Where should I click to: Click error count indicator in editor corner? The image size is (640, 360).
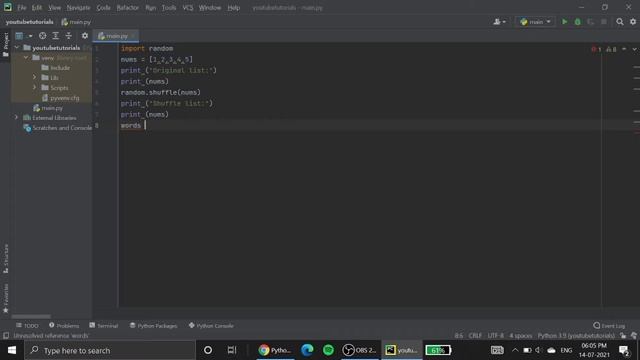tap(596, 49)
